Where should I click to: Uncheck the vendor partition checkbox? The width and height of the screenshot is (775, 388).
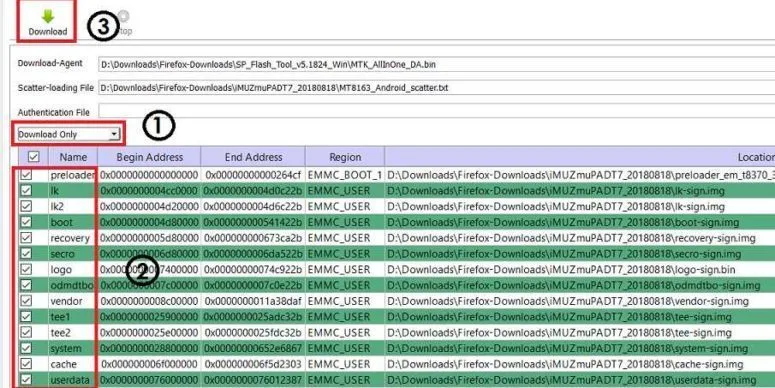click(x=26, y=301)
